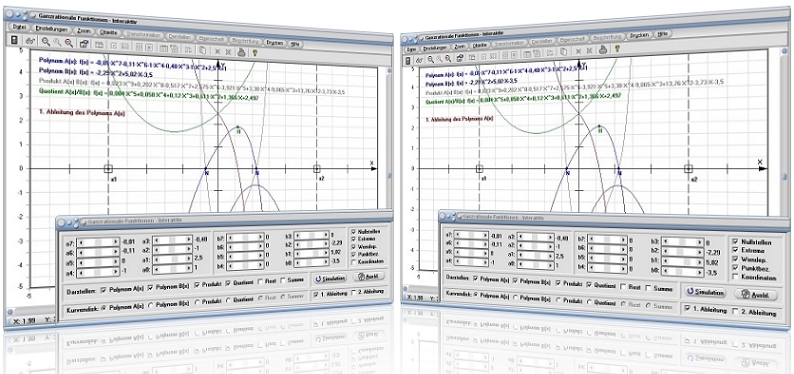Uncheck Quotient display checkbox in right panel
Viewport: 794px width, 374px height.
[590, 285]
